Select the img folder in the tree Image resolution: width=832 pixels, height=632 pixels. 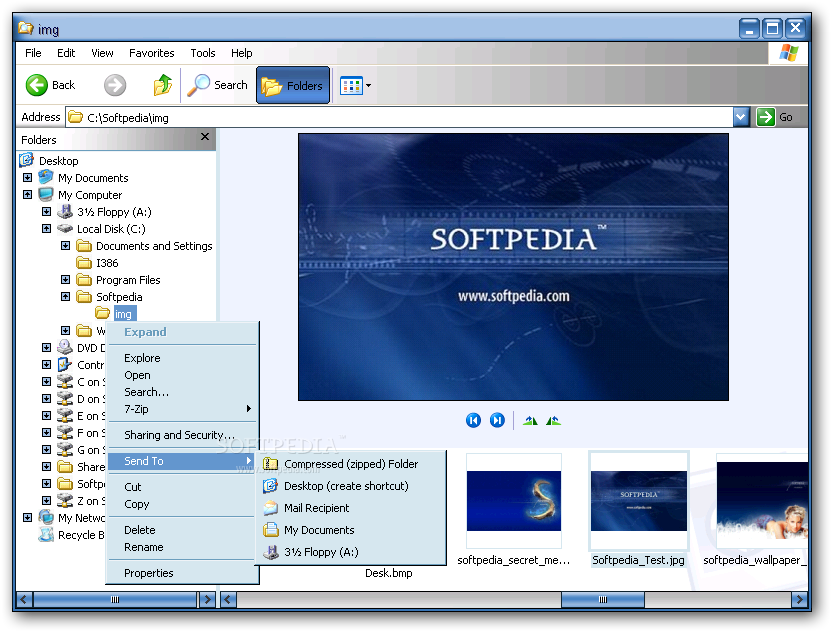pos(123,314)
